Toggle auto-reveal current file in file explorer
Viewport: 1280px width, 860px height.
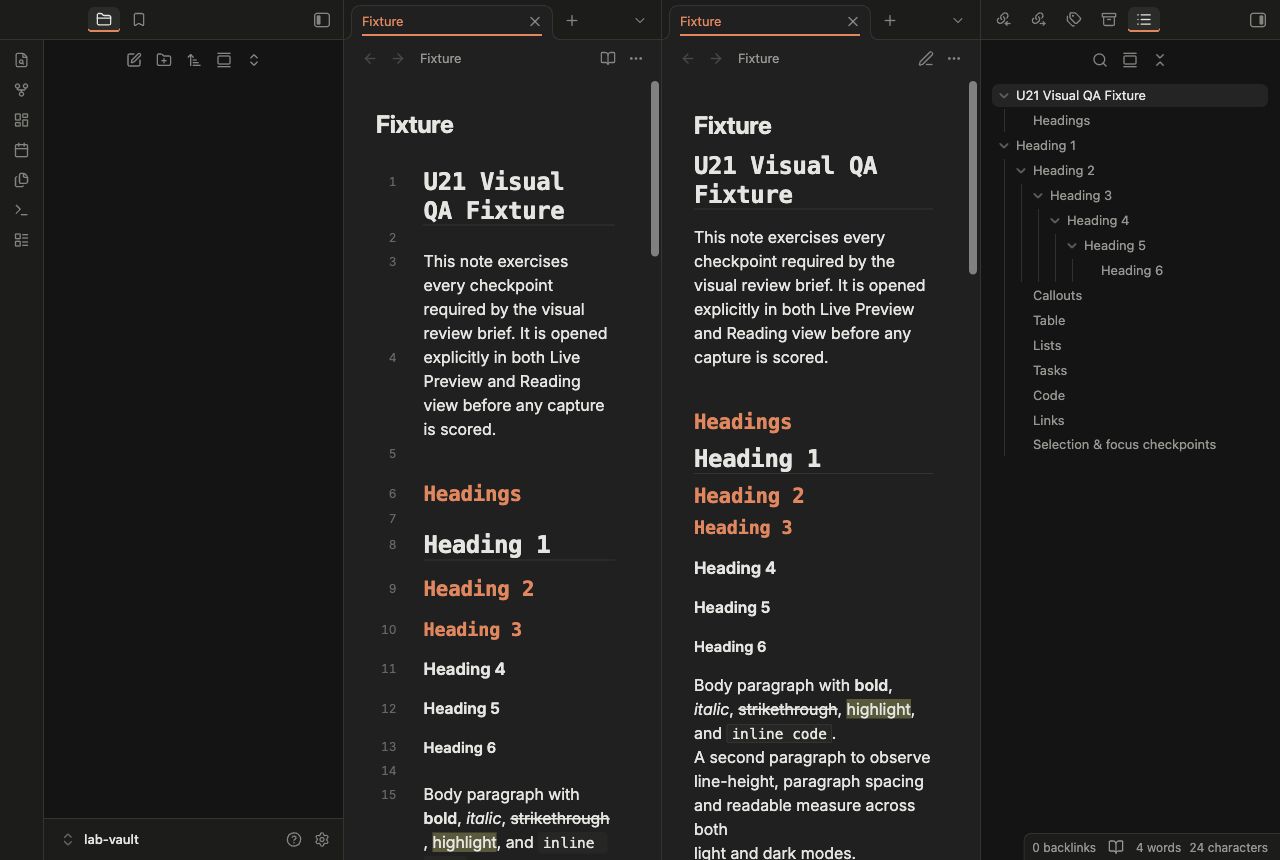pyautogui.click(x=224, y=60)
